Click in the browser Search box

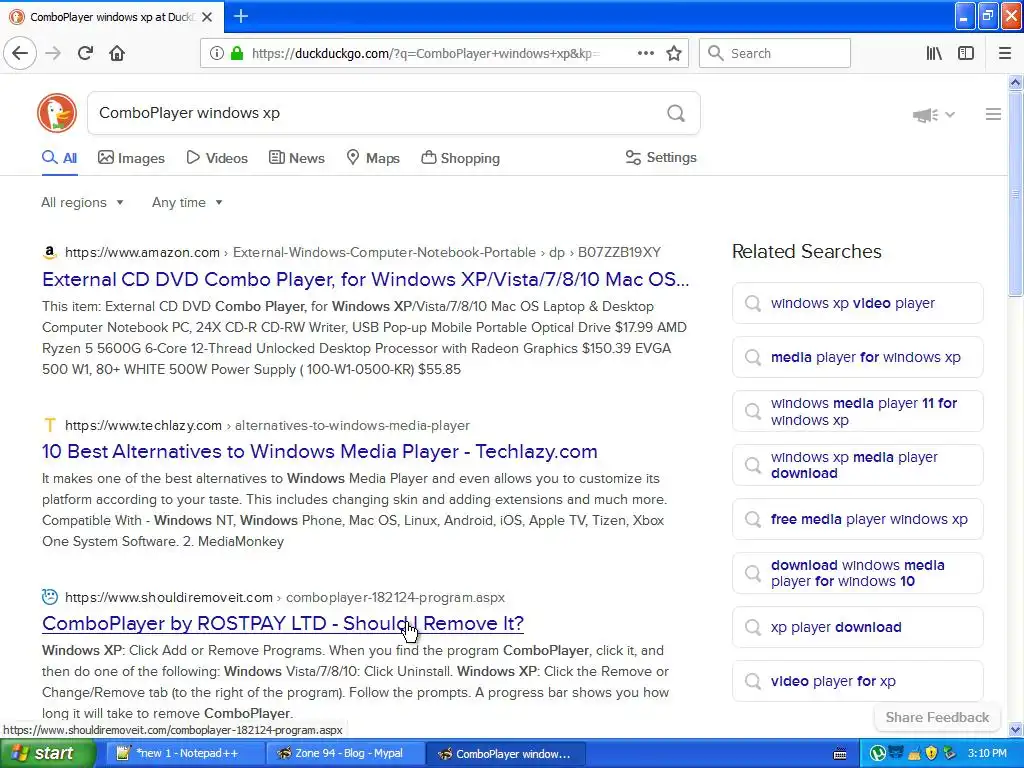(x=775, y=53)
